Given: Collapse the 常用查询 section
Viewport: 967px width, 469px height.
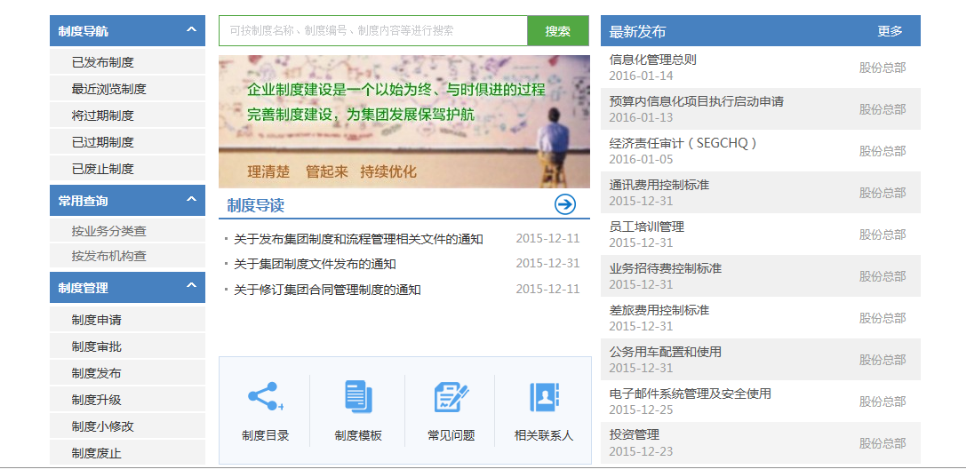Looking at the screenshot, I should pos(191,201).
